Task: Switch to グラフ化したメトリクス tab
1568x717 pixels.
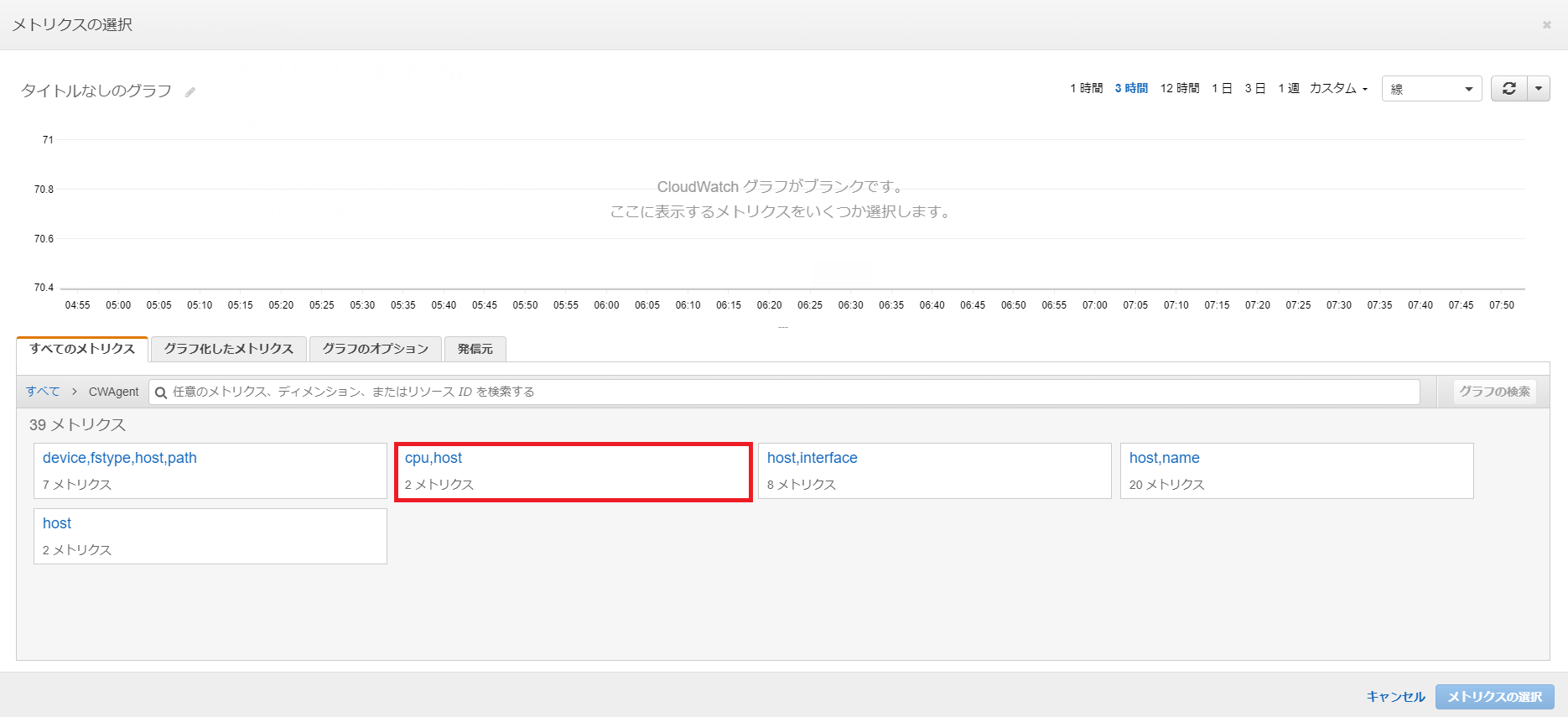Action: click(228, 349)
